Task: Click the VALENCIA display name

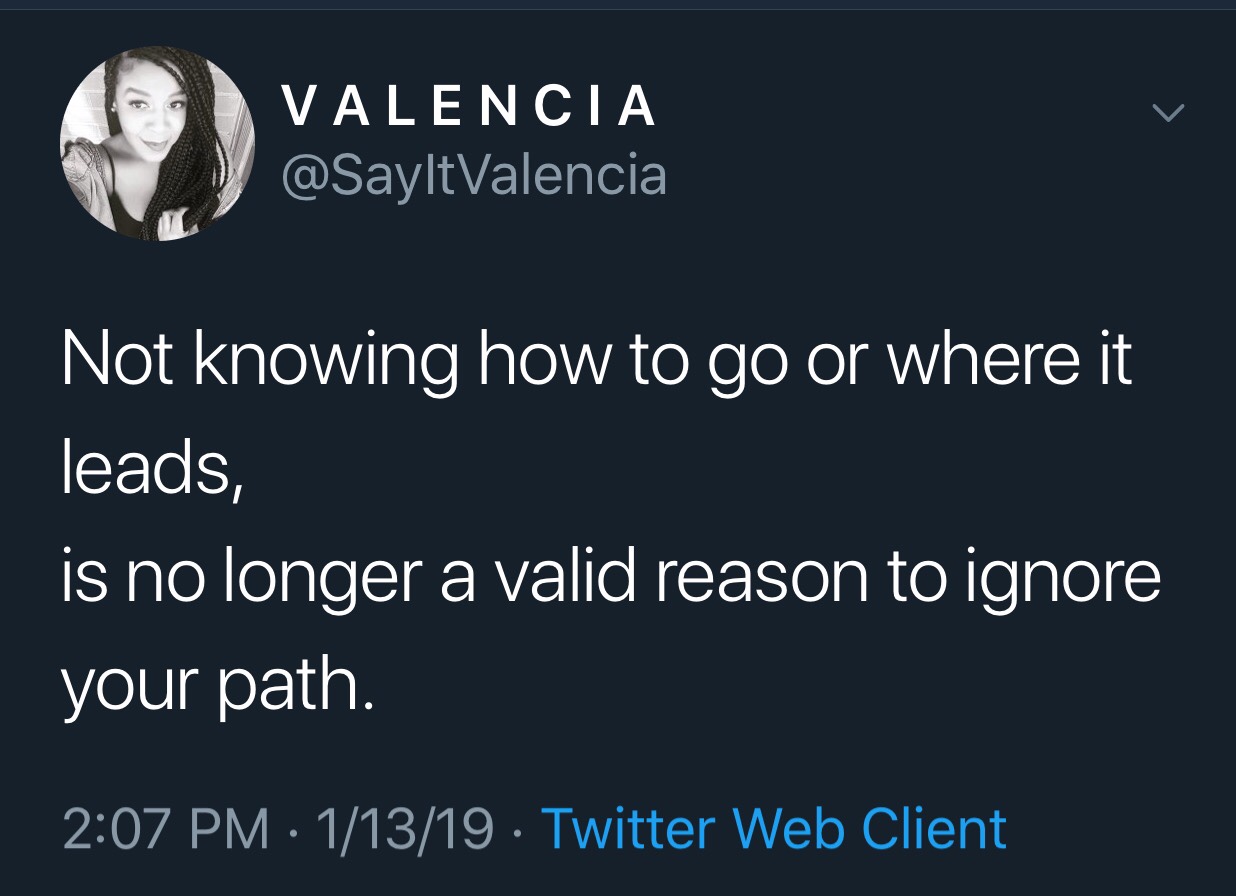Action: 469,107
